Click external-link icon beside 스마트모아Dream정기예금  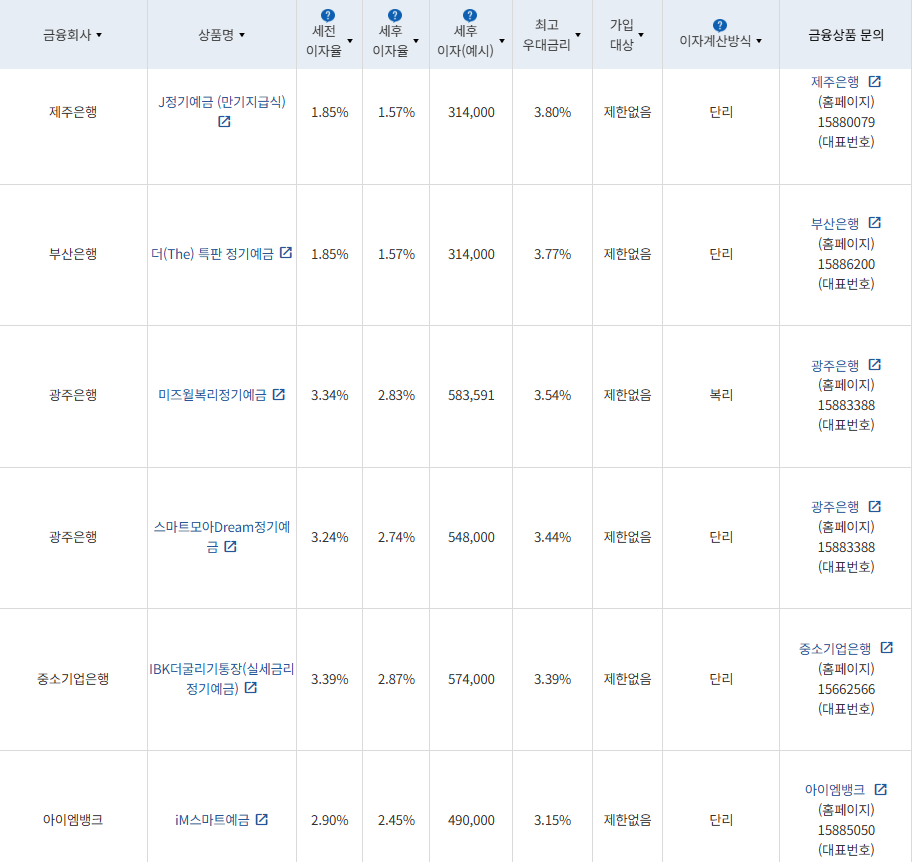pos(231,546)
